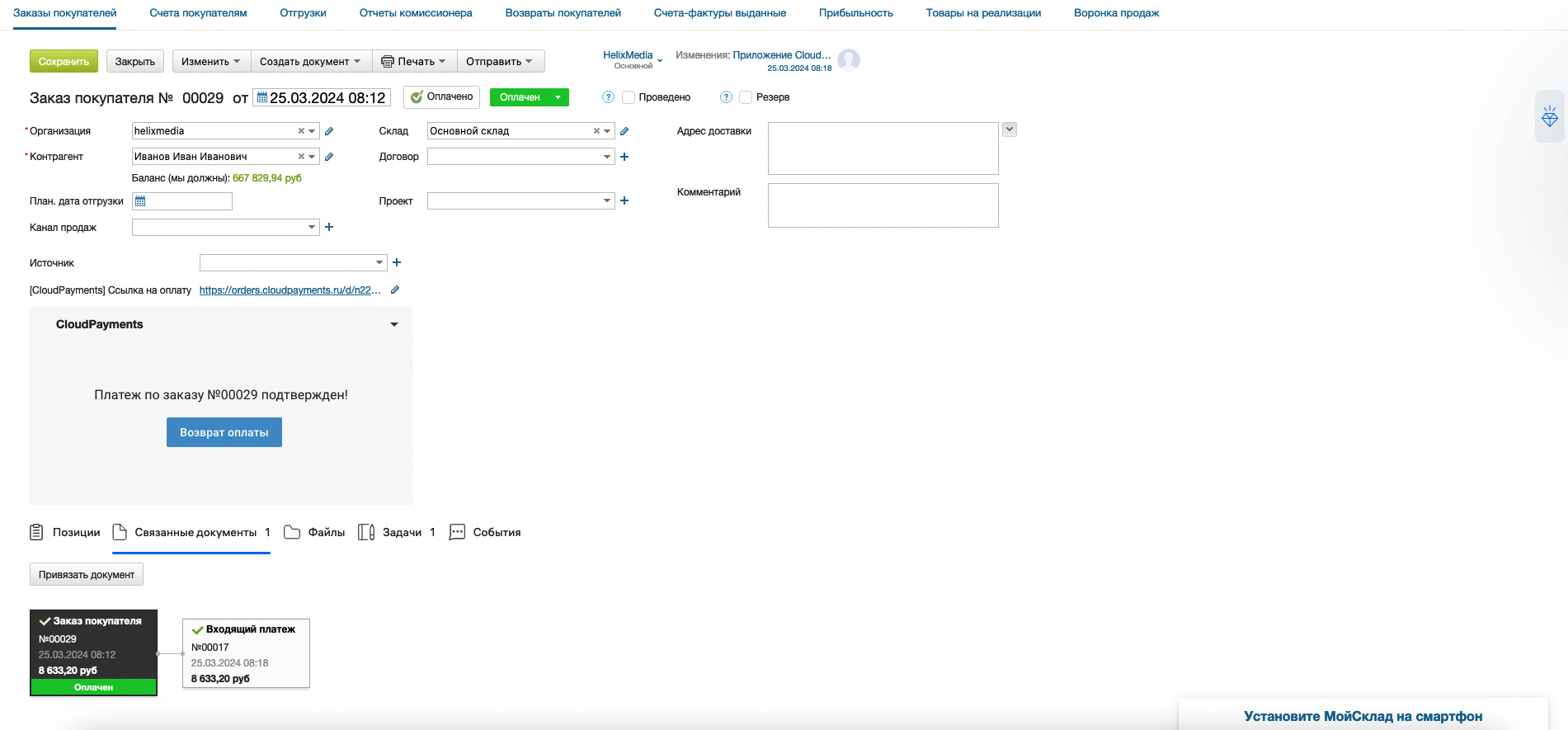Open the orders.cloudpayments.ru payment link
Screen dimensions: 1568x730
click(290, 290)
